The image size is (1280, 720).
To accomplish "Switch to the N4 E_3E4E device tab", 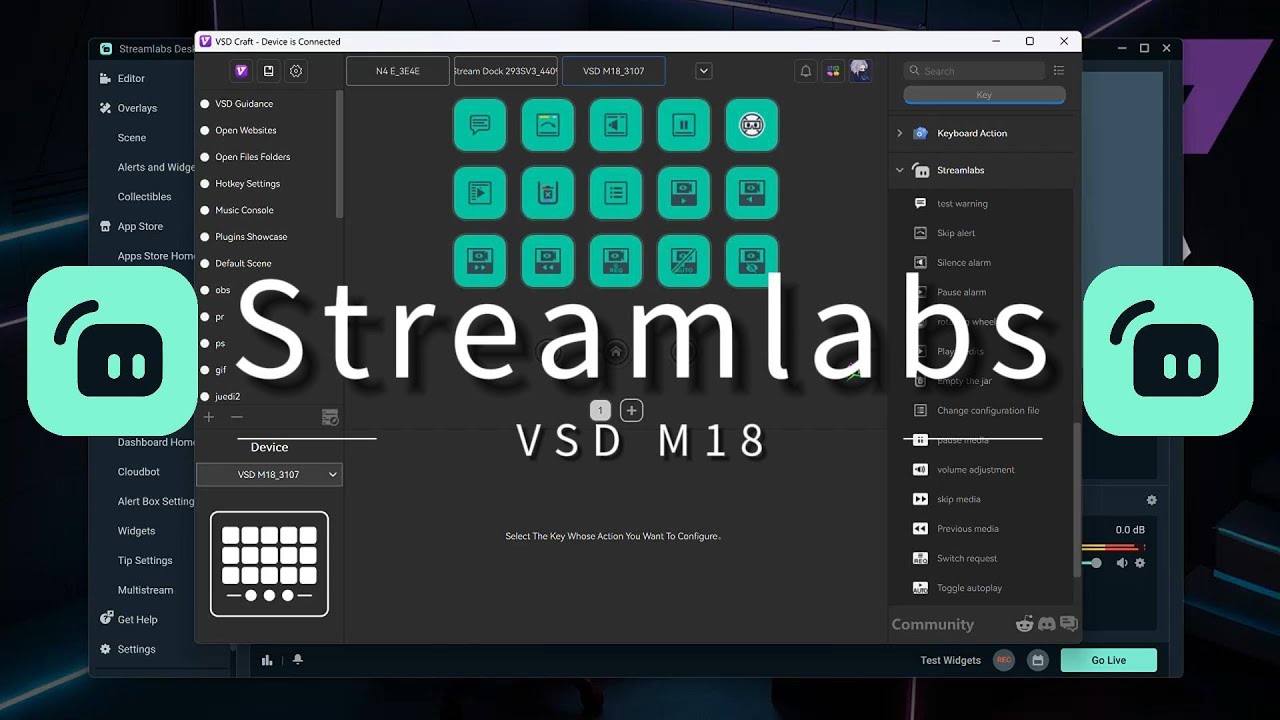I will (398, 71).
